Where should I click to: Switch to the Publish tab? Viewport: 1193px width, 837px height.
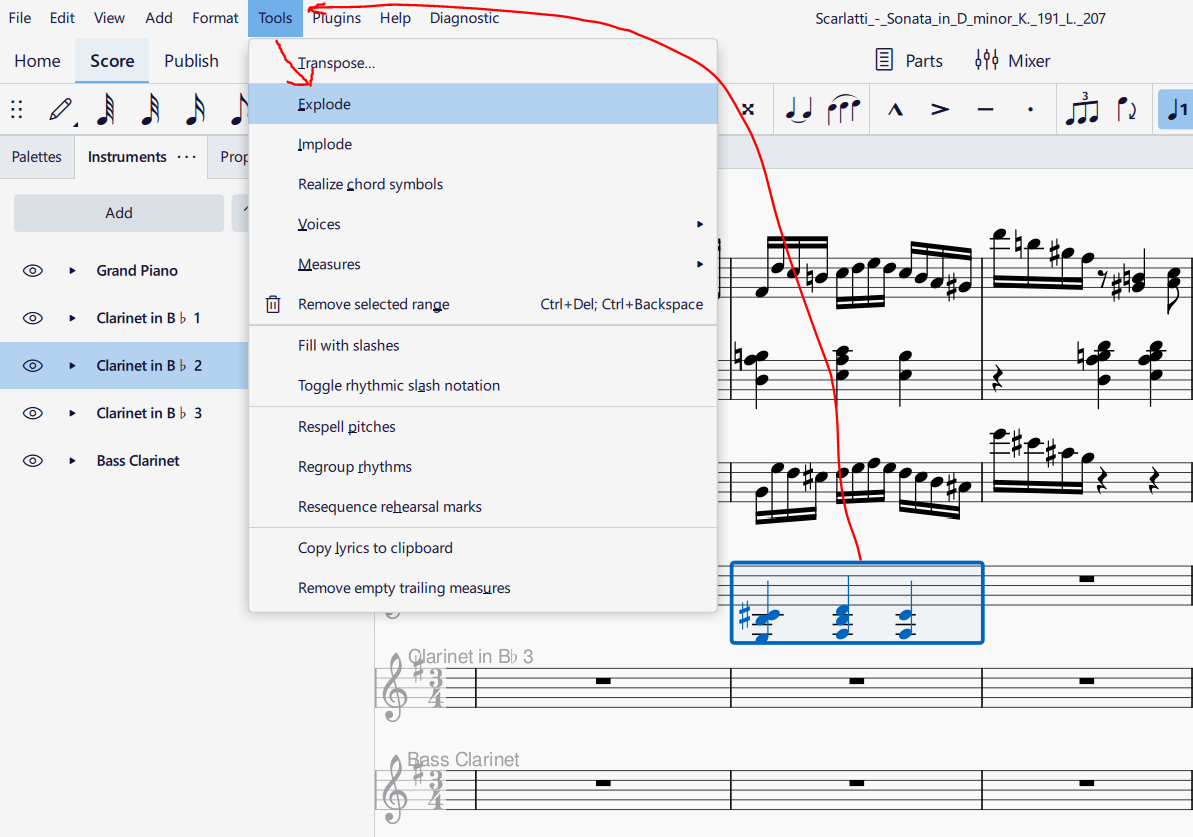(x=192, y=61)
